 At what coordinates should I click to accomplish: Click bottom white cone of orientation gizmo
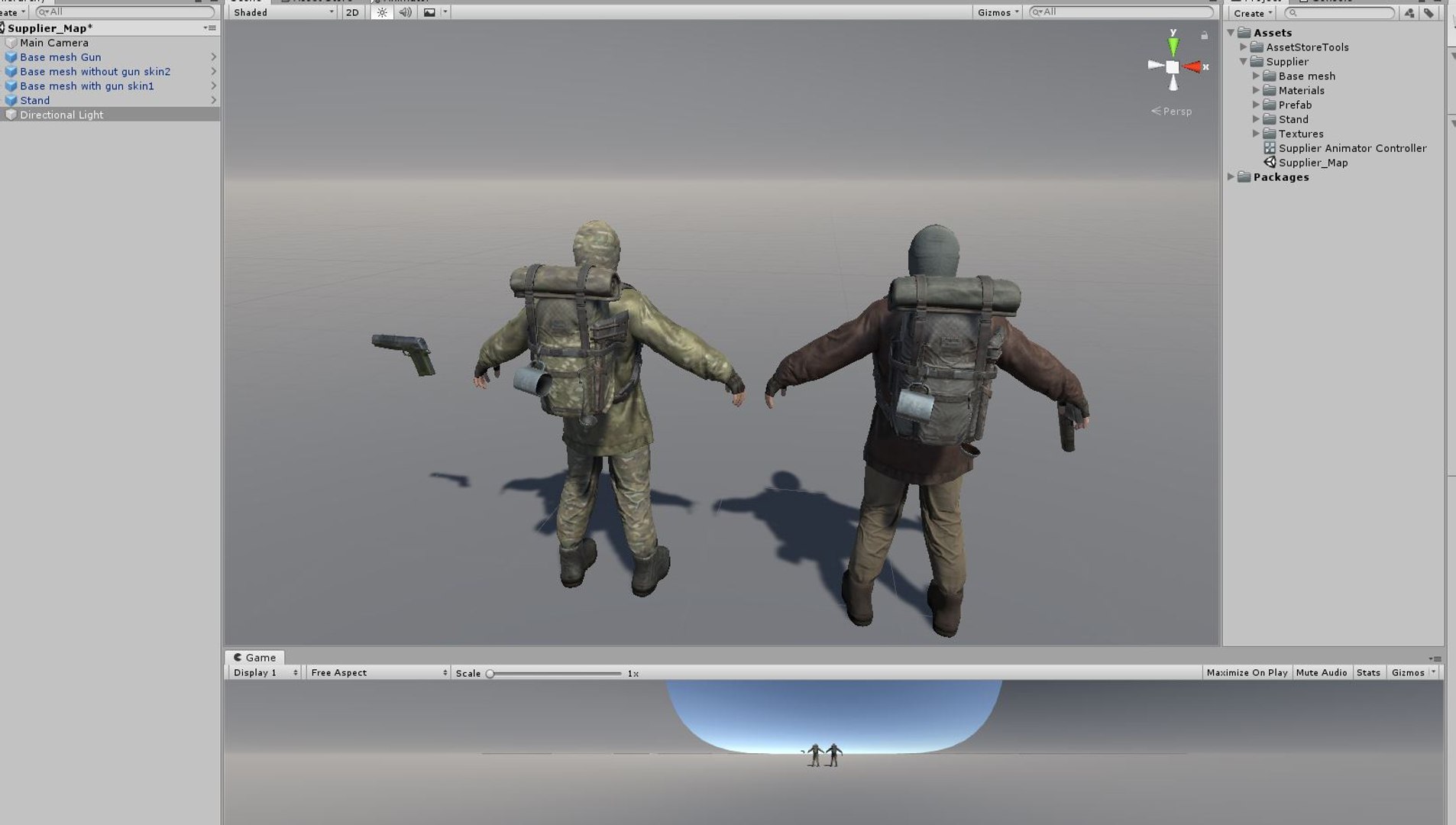tap(1173, 83)
